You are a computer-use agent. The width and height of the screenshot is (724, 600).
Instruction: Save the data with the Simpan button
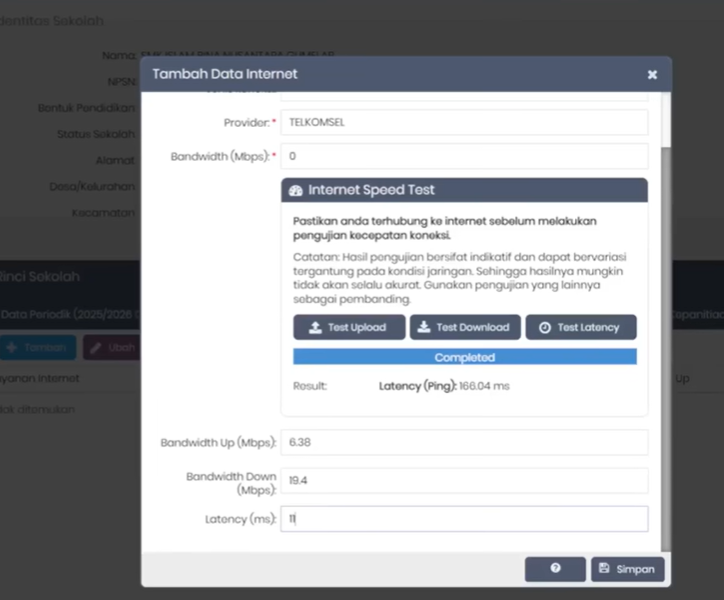(x=627, y=569)
